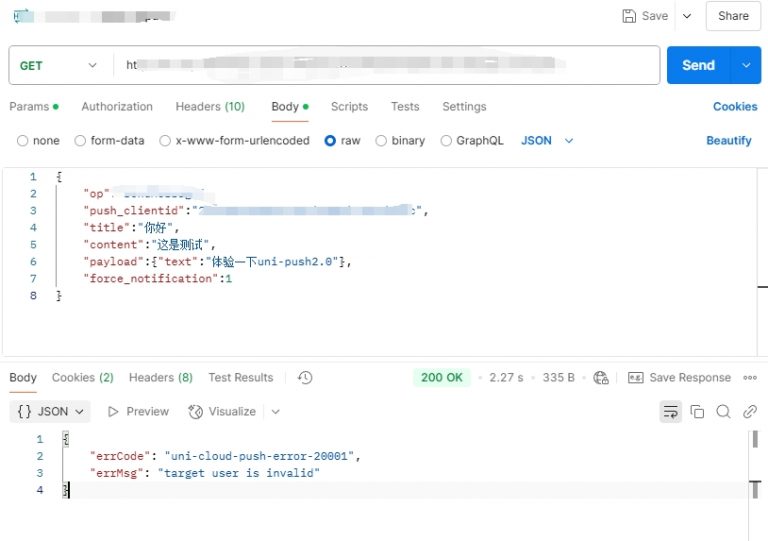Viewport: 768px width, 541px height.
Task: Expand the Send button arrow options
Action: click(x=746, y=66)
